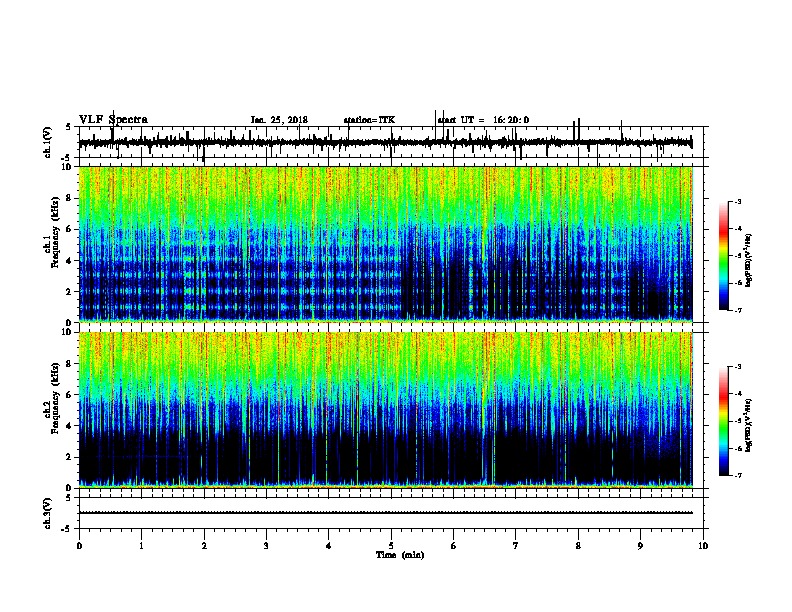Select ch.1 'Frequency (kHz)' axis label

point(55,232)
